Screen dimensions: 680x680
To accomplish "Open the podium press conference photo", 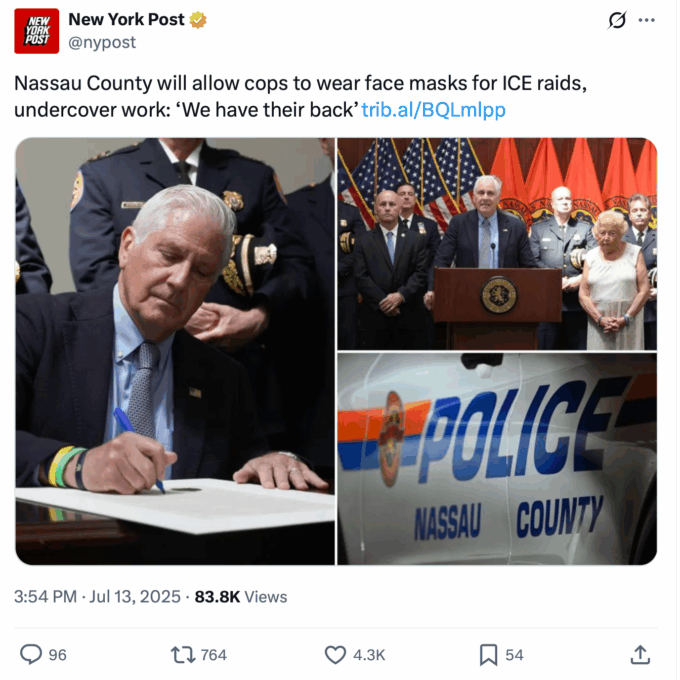I will click(x=497, y=244).
